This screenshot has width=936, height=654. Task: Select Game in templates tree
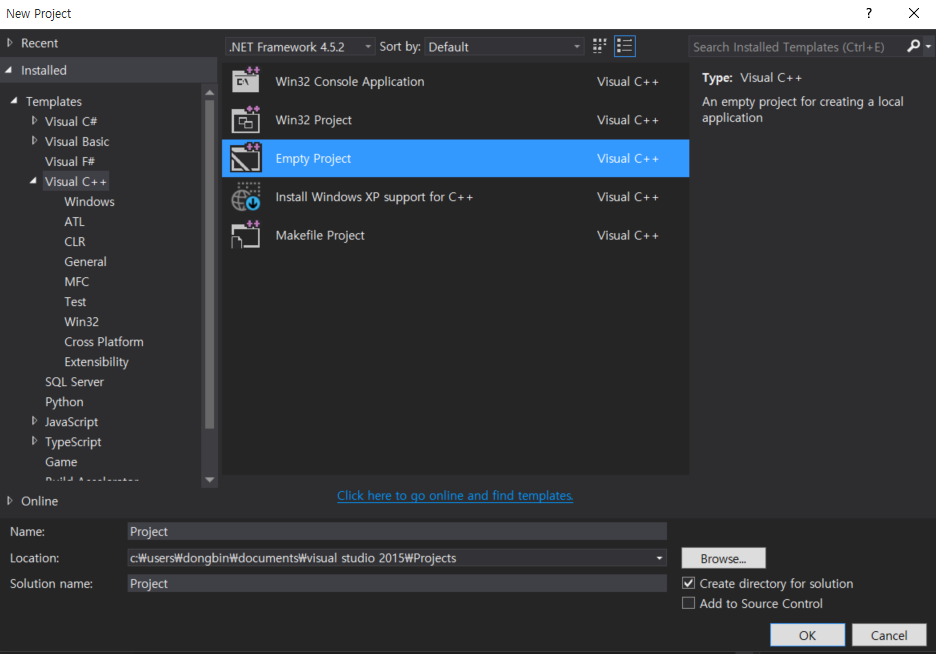[x=61, y=462]
